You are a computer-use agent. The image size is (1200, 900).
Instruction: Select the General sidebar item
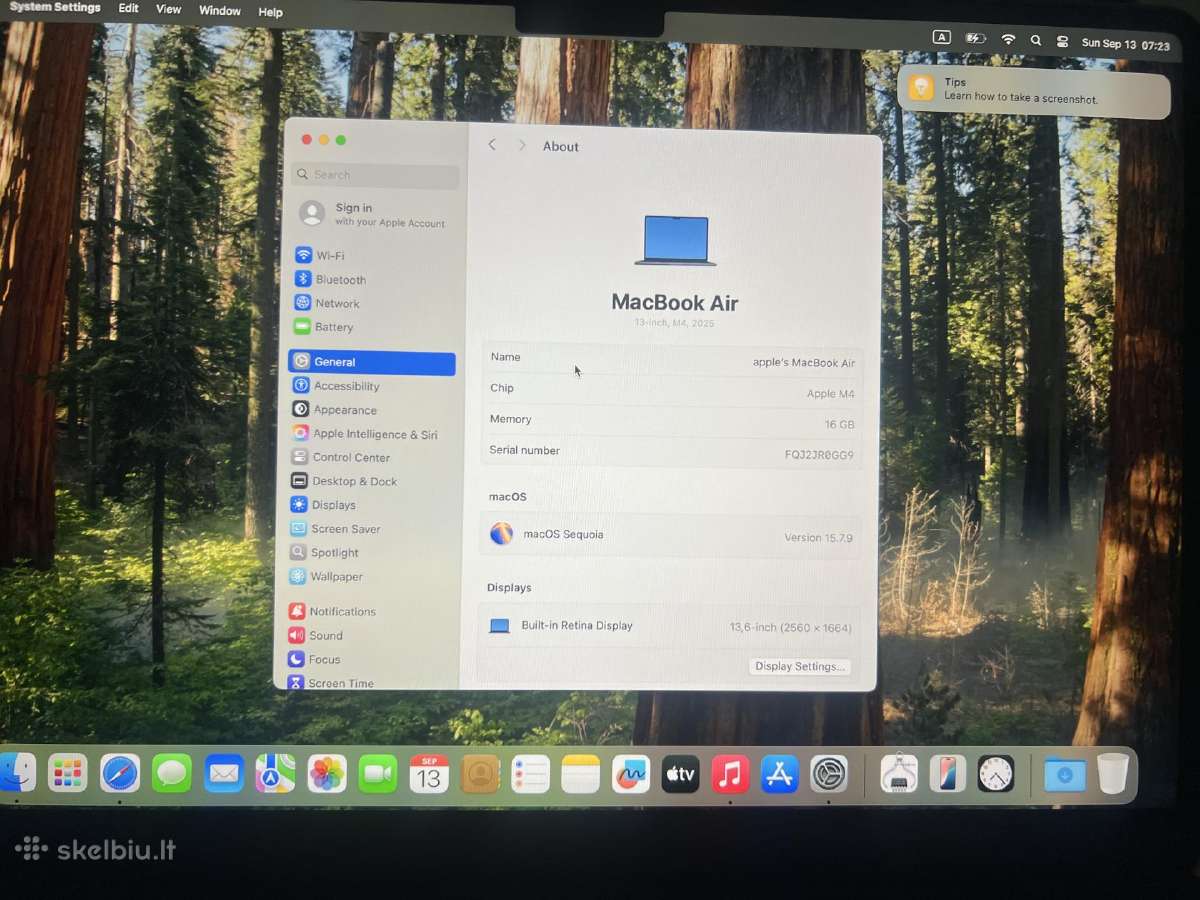pyautogui.click(x=371, y=362)
